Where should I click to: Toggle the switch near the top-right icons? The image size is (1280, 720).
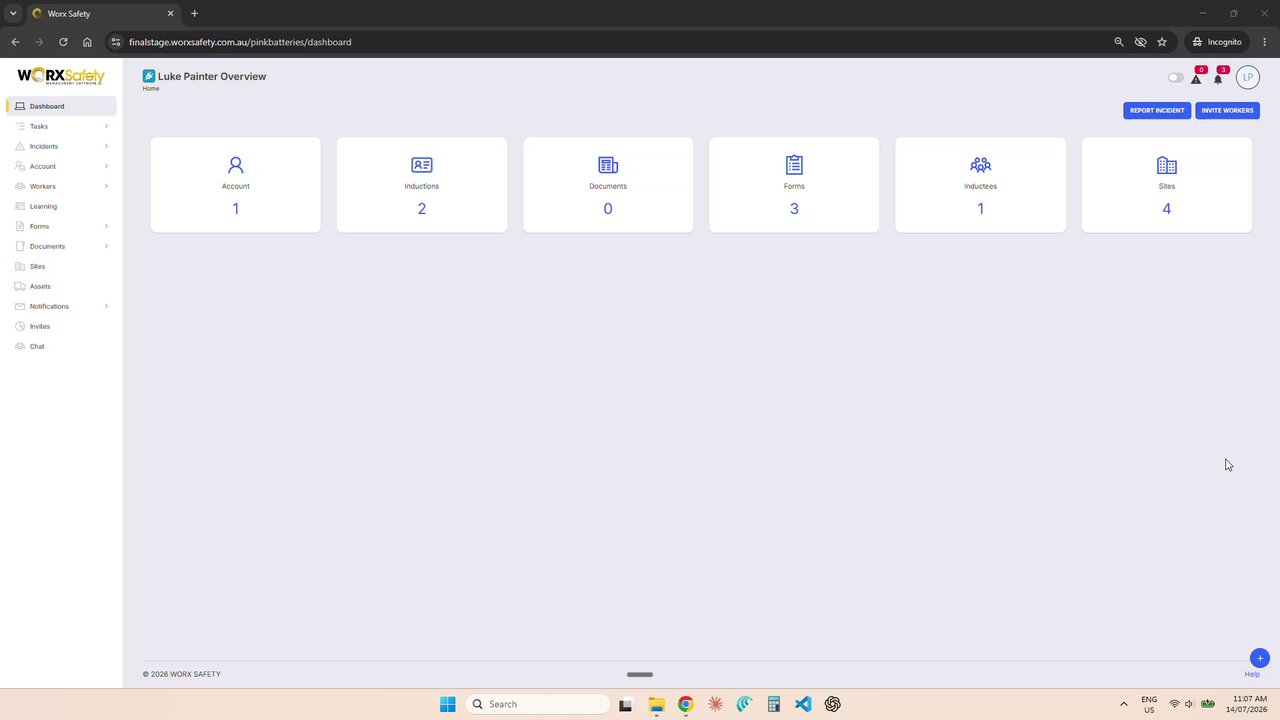pos(1175,78)
